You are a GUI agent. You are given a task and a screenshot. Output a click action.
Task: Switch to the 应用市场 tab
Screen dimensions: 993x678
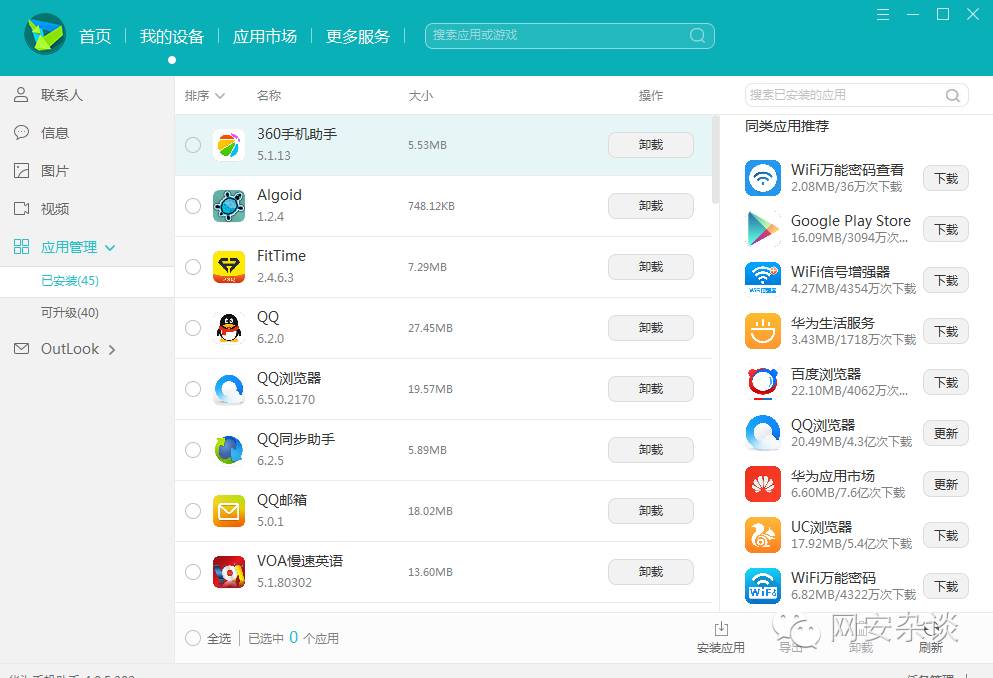(x=264, y=36)
